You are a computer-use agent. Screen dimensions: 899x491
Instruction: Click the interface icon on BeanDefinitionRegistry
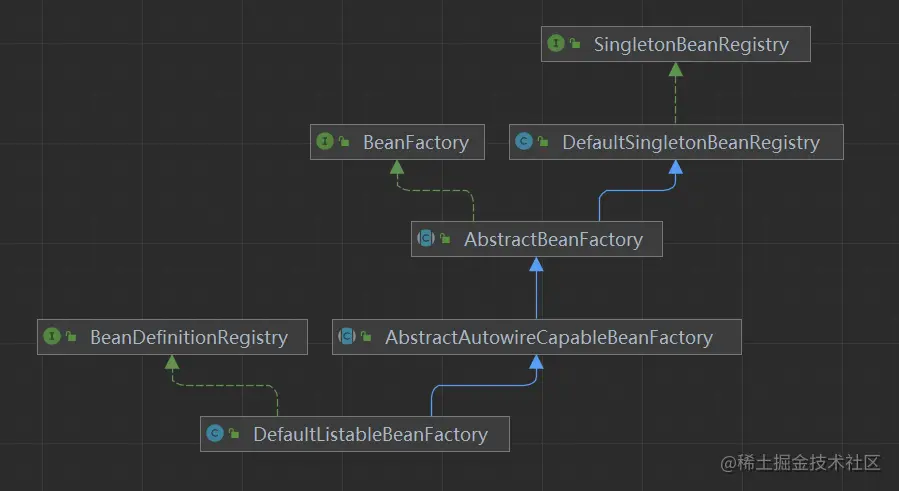tap(52, 336)
